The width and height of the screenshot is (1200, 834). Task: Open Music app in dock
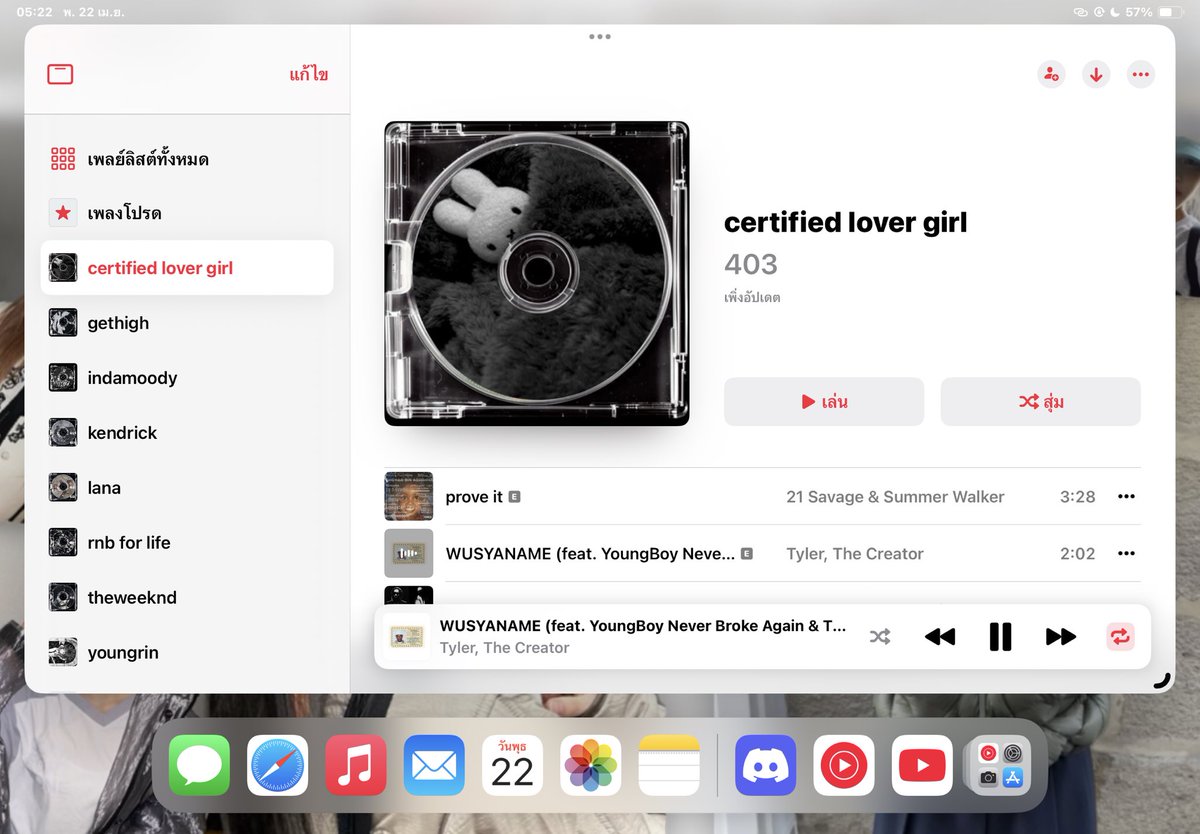[356, 766]
